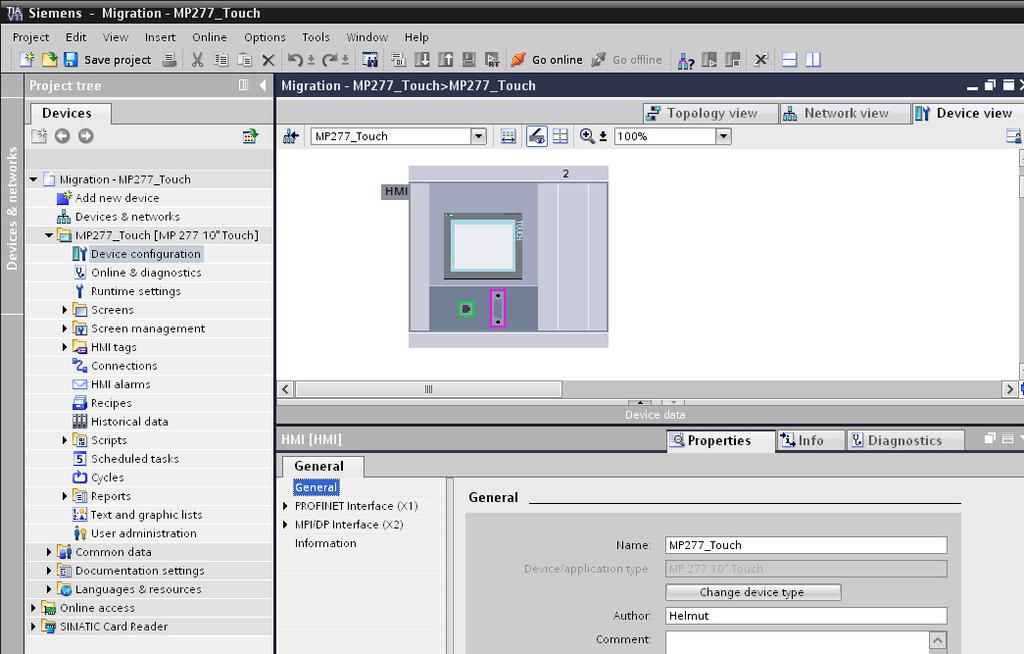Click the zoom to fit rows icon
Viewport: 1024px width, 654px height.
tap(508, 136)
